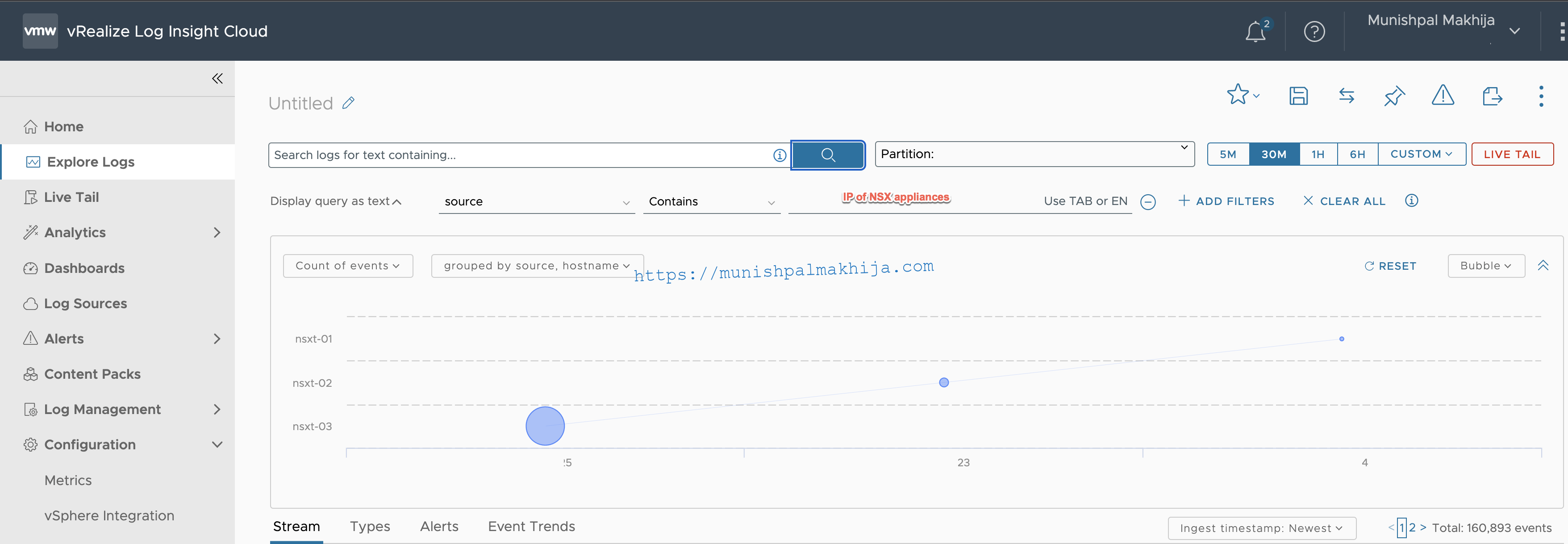The image size is (1568, 544).
Task: Open the favorites star menu
Action: click(1243, 95)
